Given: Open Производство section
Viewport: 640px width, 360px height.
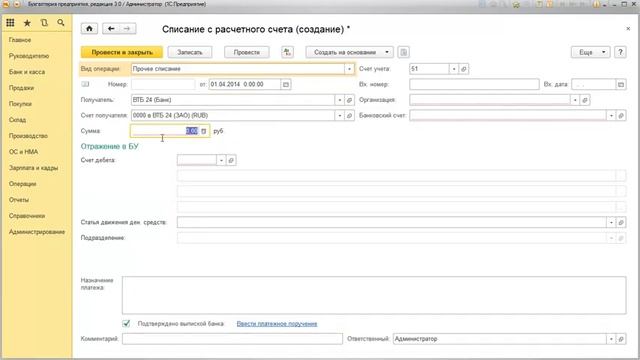Looking at the screenshot, I should (x=28, y=136).
